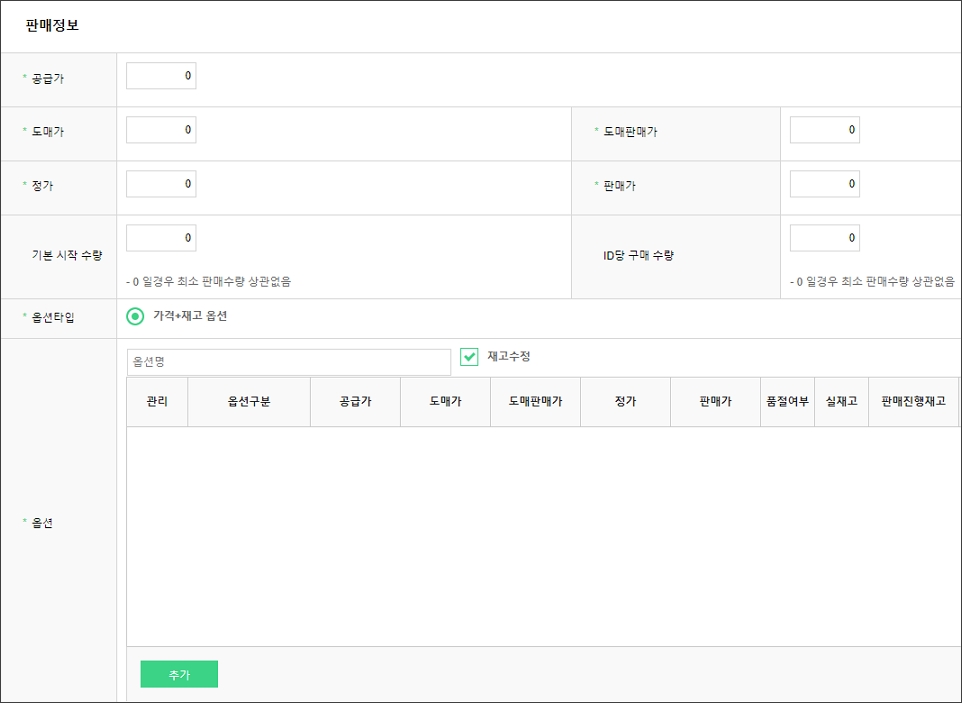Focus the ID당 구매 수량 field
This screenshot has height=703, width=962.
[x=824, y=238]
